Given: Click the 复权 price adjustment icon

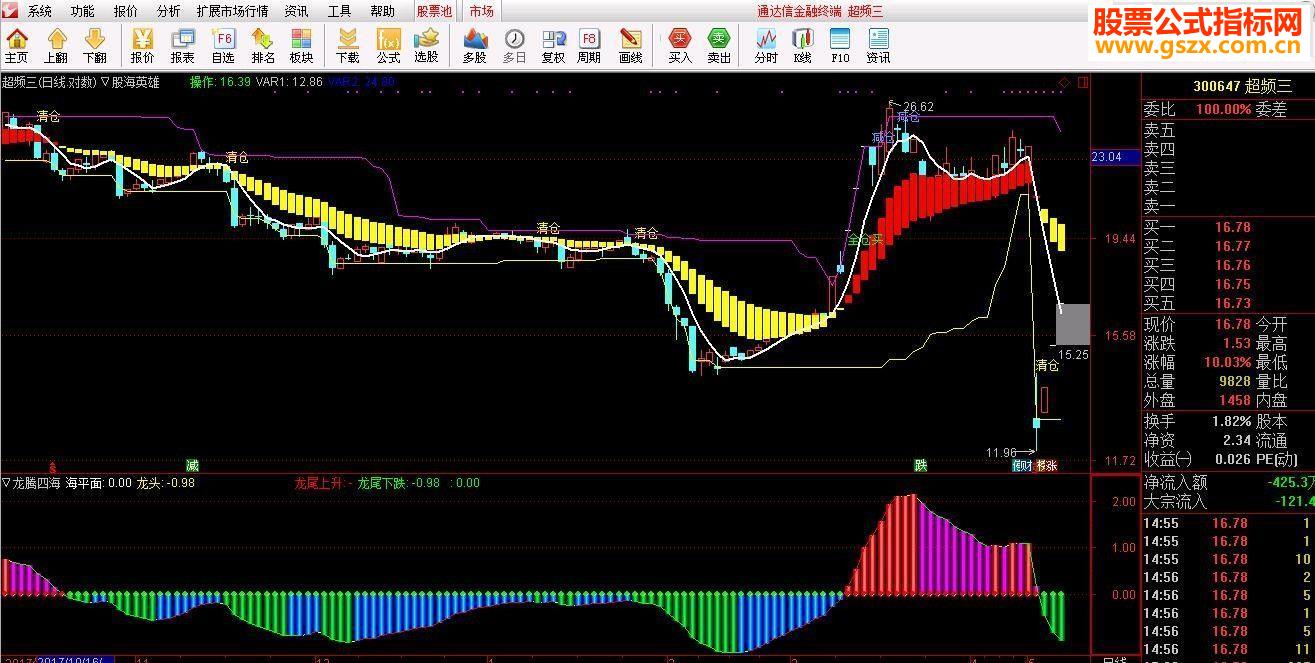Looking at the screenshot, I should [x=553, y=46].
